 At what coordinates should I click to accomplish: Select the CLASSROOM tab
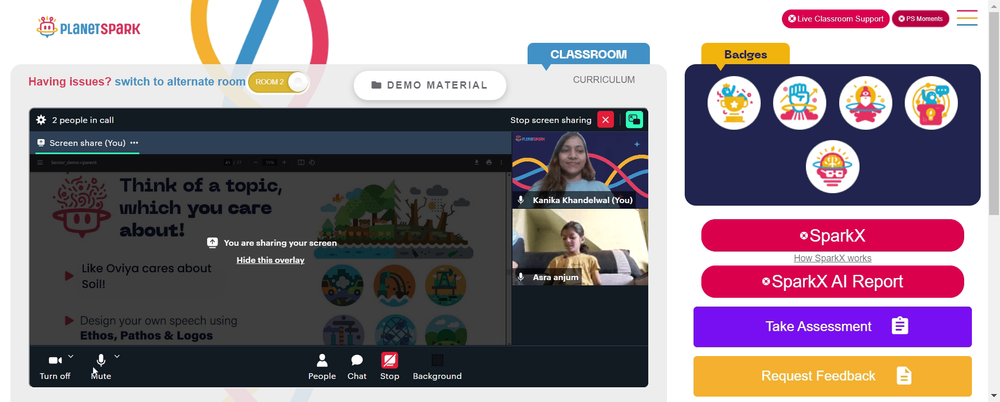tap(589, 54)
